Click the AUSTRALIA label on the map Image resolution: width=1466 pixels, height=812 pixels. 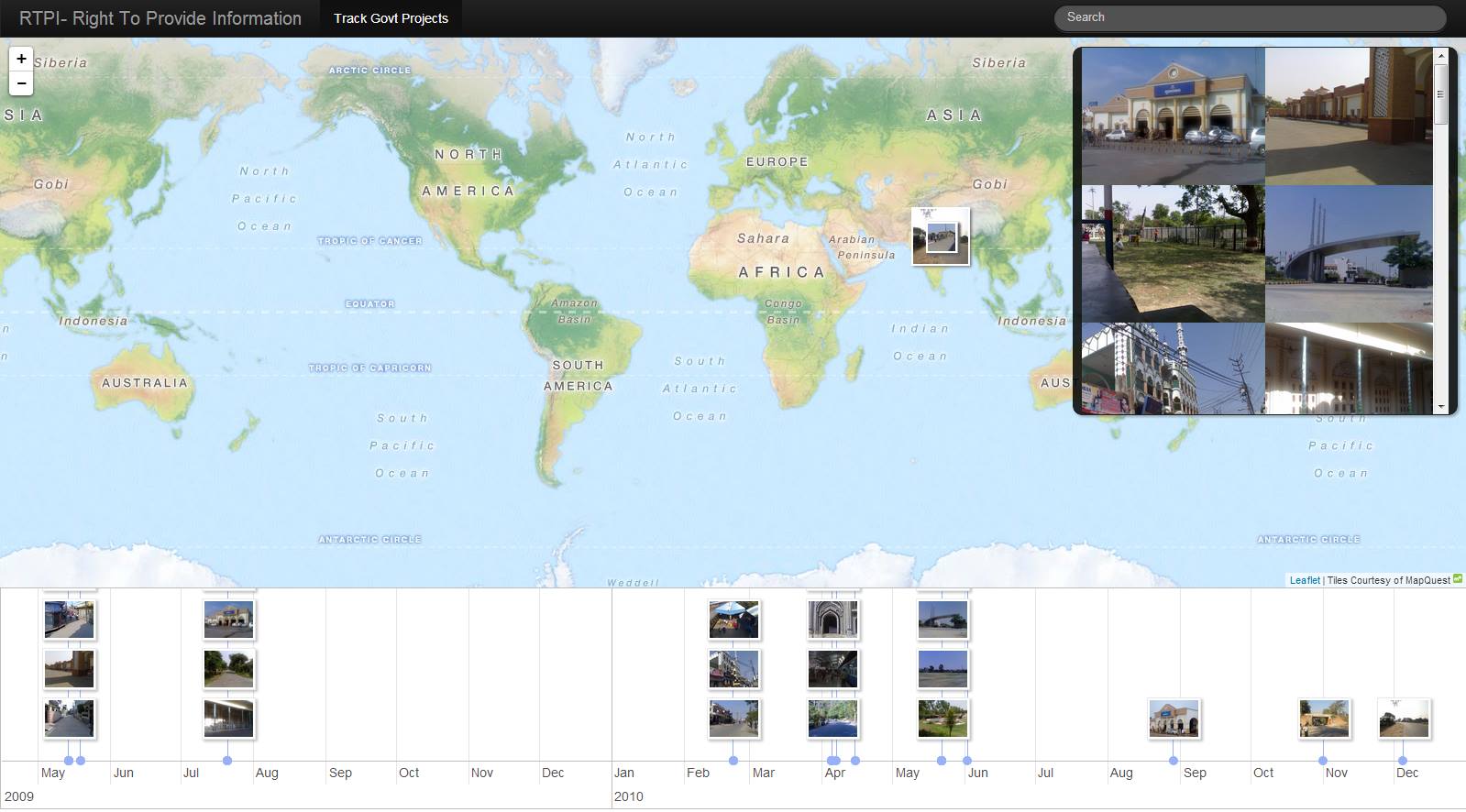coord(144,383)
